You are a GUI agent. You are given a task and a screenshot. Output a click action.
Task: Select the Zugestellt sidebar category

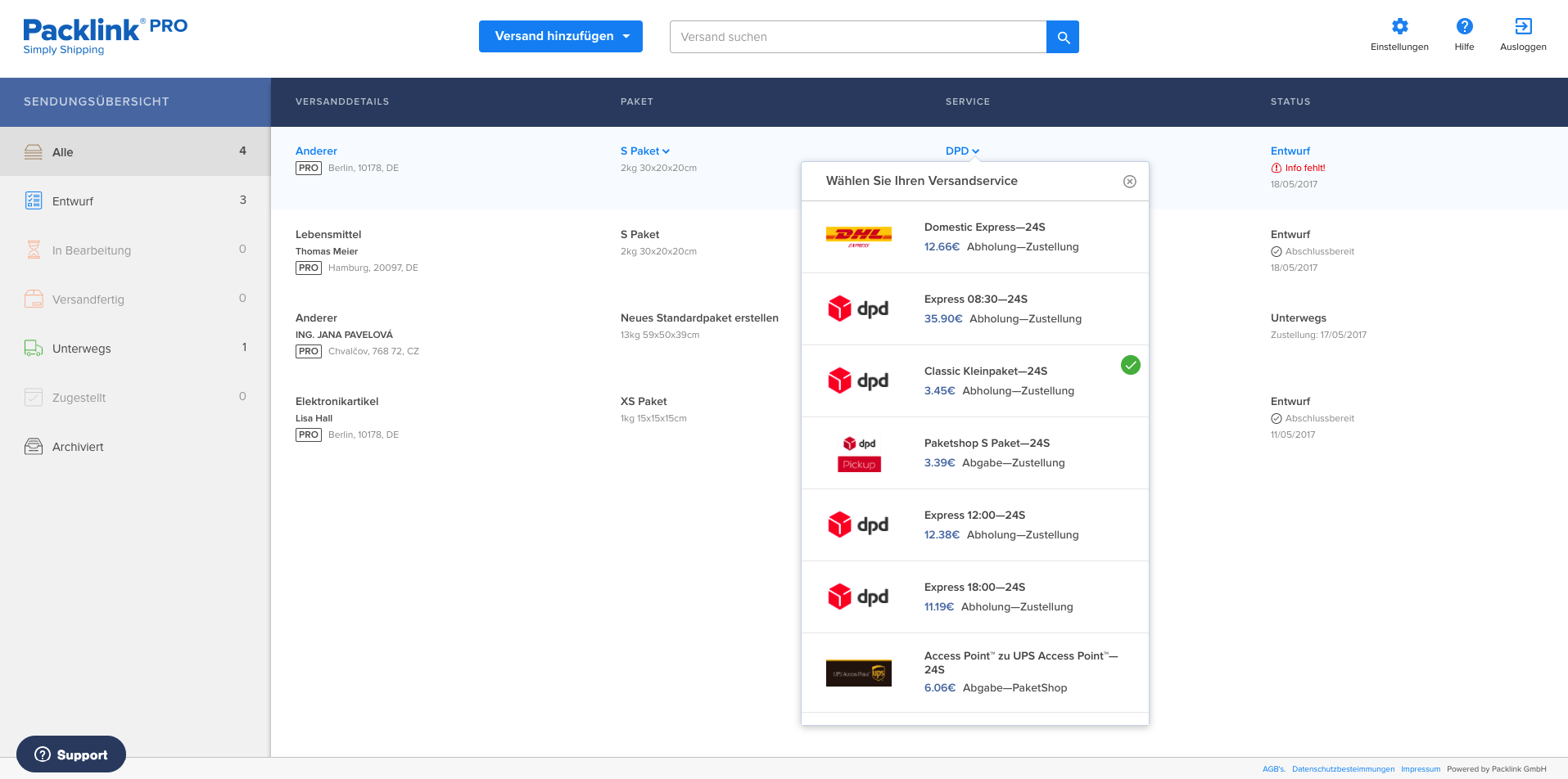(135, 397)
